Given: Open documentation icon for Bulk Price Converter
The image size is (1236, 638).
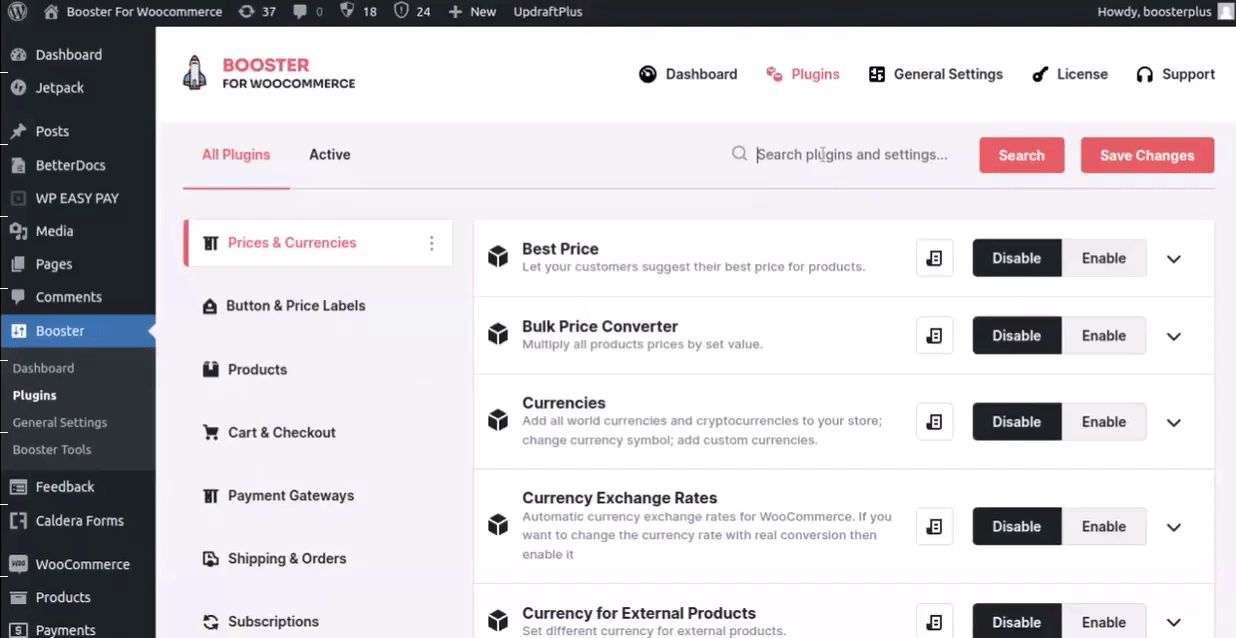Looking at the screenshot, I should pyautogui.click(x=935, y=336).
